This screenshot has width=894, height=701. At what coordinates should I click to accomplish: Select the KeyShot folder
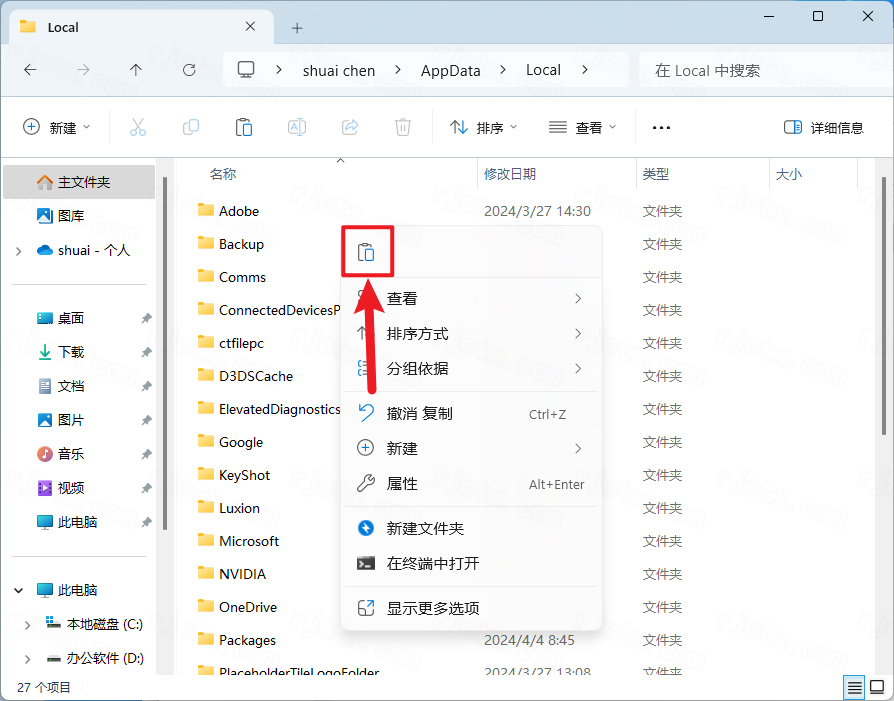(234, 475)
